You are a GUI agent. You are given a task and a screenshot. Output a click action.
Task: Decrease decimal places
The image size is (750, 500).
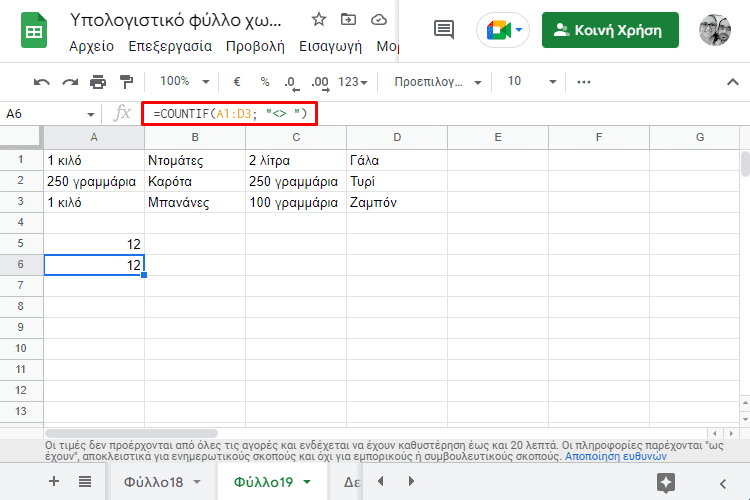click(x=291, y=83)
